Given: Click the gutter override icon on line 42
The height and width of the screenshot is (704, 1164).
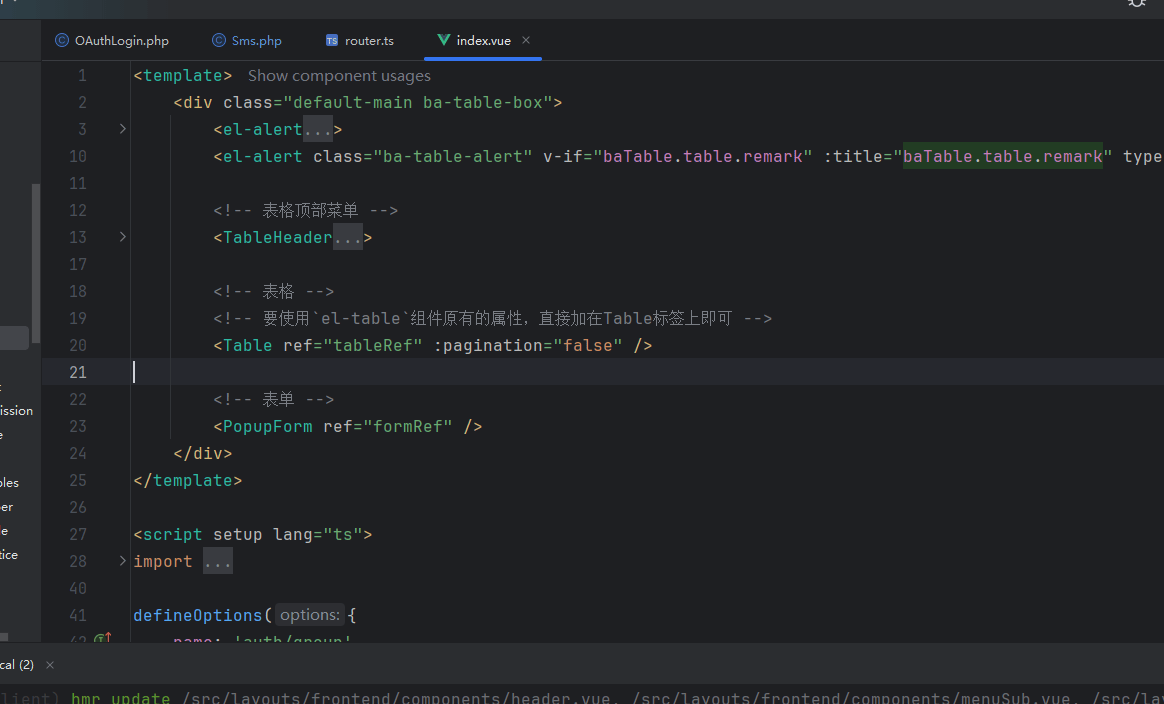Looking at the screenshot, I should click(102, 637).
